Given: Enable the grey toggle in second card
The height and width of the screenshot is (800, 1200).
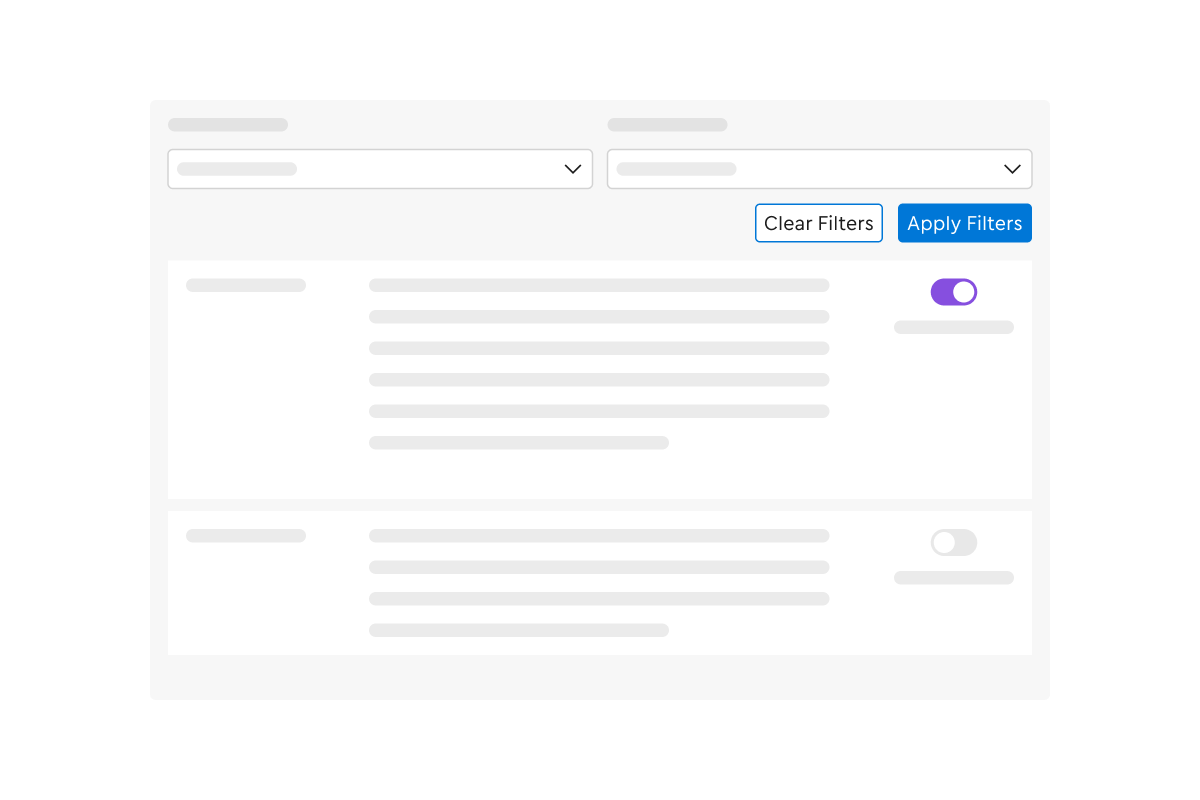Looking at the screenshot, I should tap(954, 543).
